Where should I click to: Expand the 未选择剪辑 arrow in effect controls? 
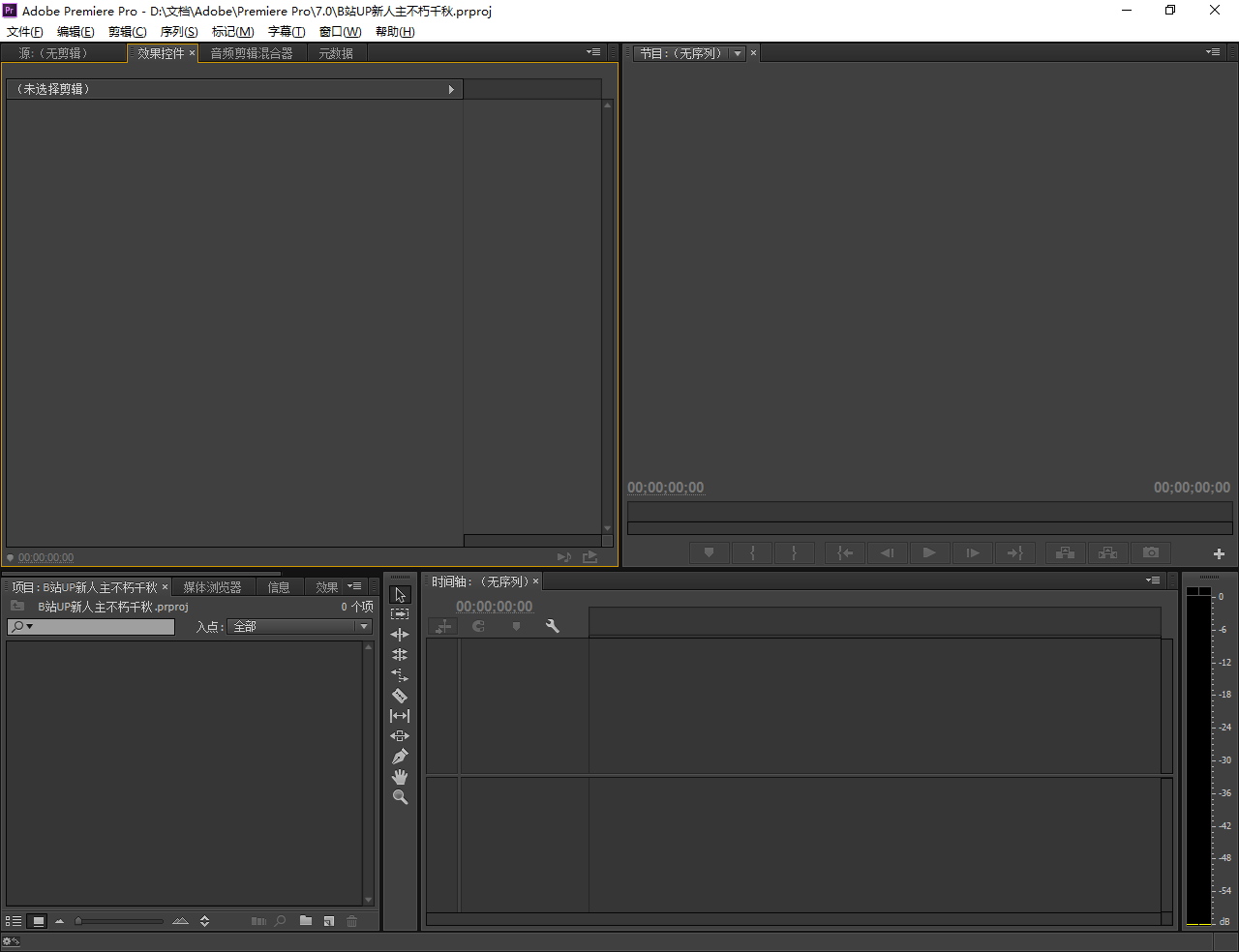click(x=451, y=89)
